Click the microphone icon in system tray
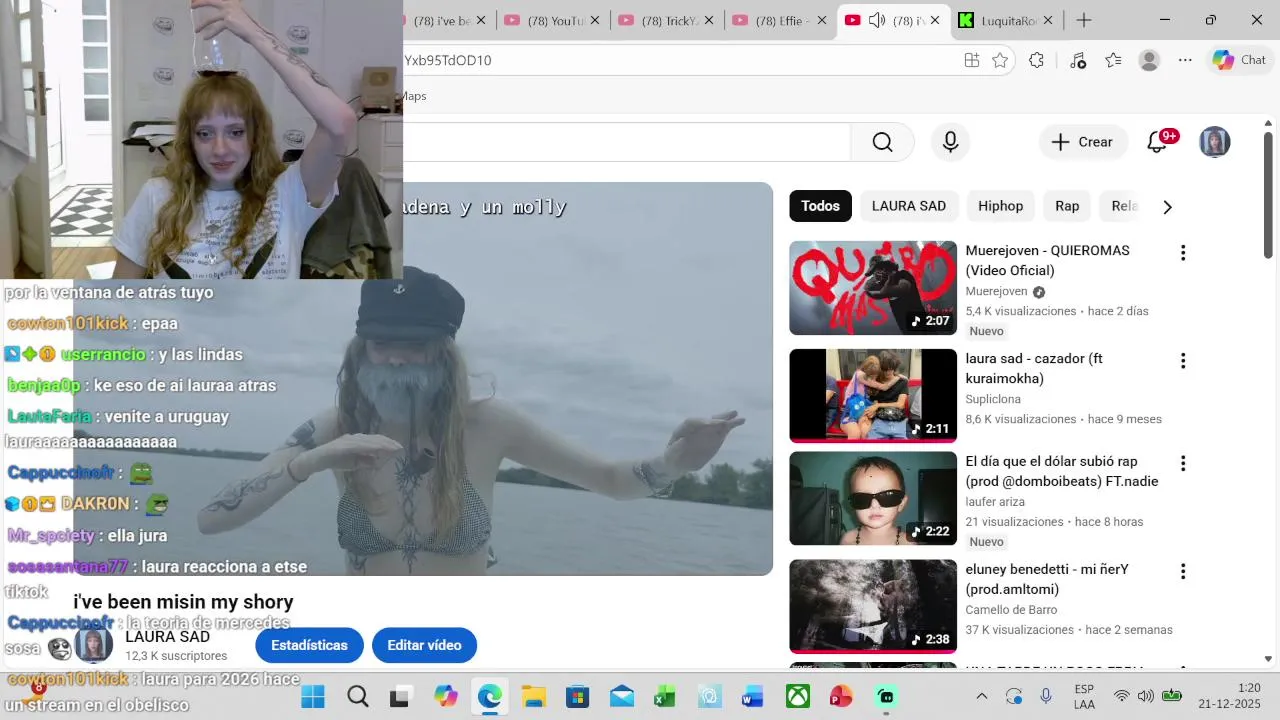1280x720 pixels. 1046,696
